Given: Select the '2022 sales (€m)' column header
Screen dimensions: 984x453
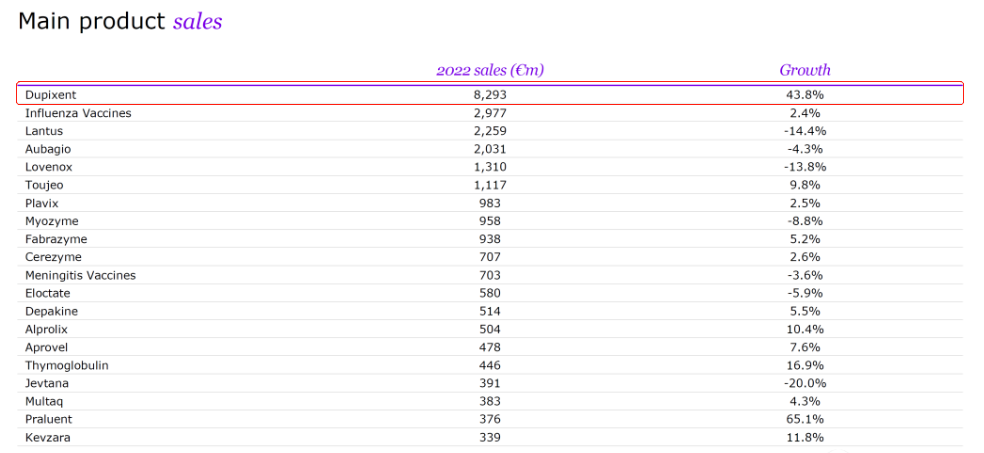Looking at the screenshot, I should click(x=490, y=70).
